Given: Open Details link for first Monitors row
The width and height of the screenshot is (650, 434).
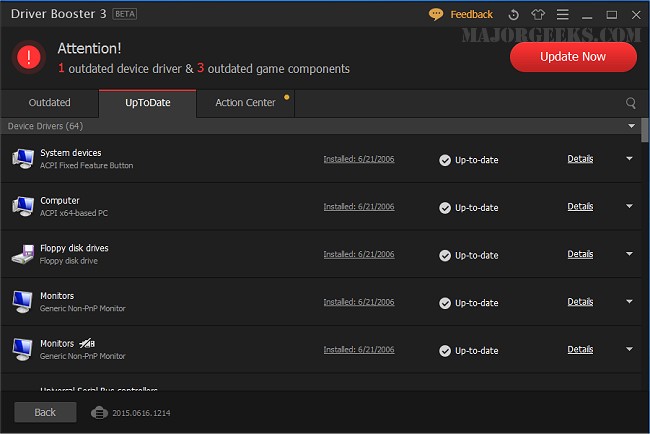Looking at the screenshot, I should [580, 302].
